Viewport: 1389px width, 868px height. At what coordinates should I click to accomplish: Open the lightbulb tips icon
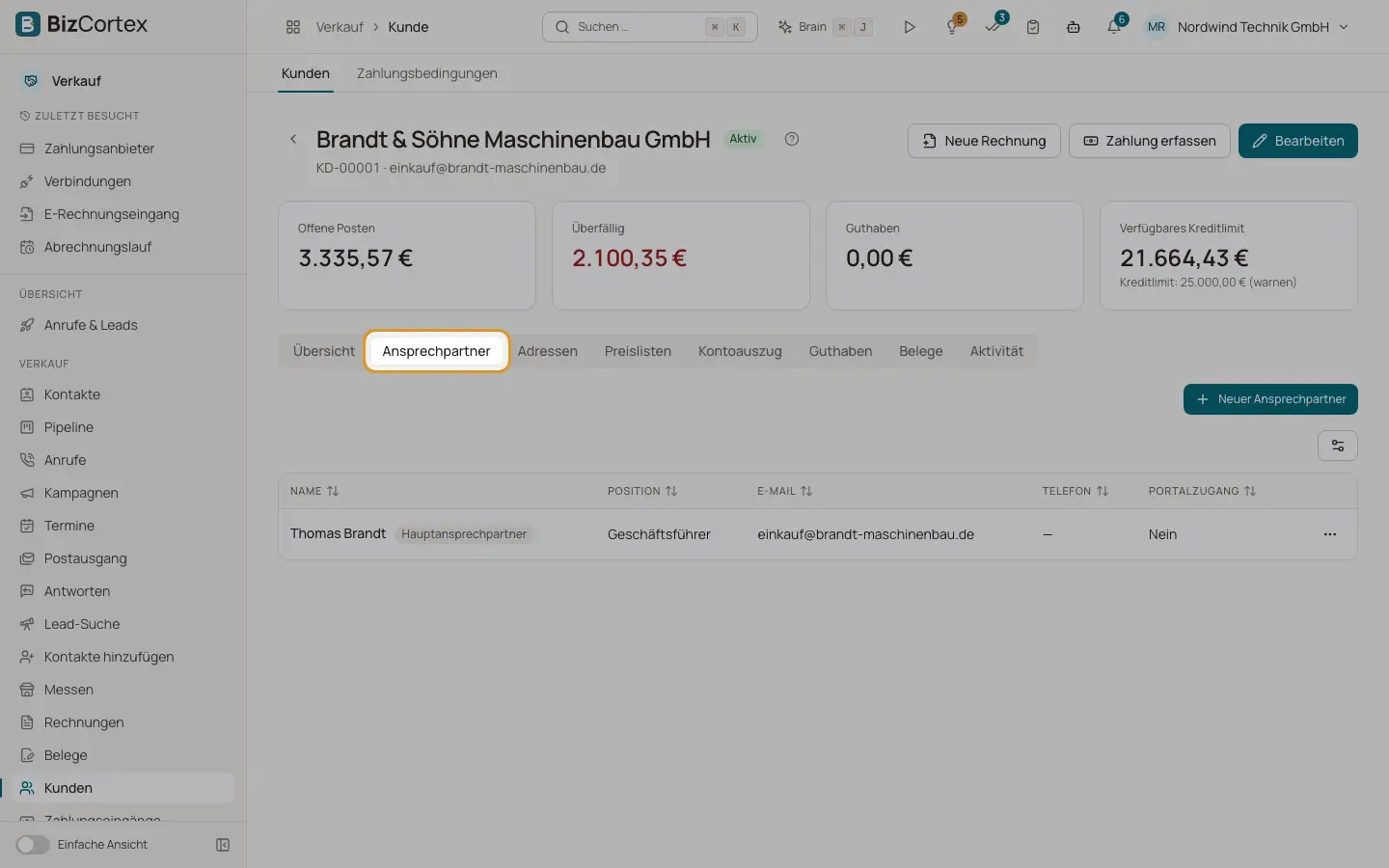pyautogui.click(x=952, y=27)
